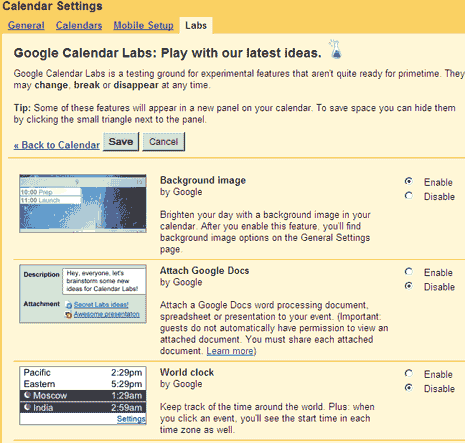Click the moon icon beside Moscow
465x443 pixels.
[27, 395]
